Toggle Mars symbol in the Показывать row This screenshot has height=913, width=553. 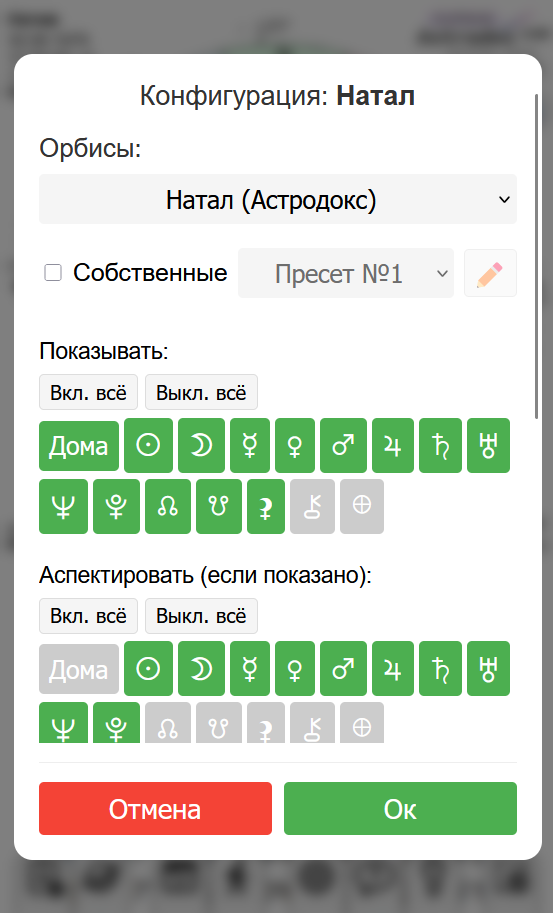[343, 445]
